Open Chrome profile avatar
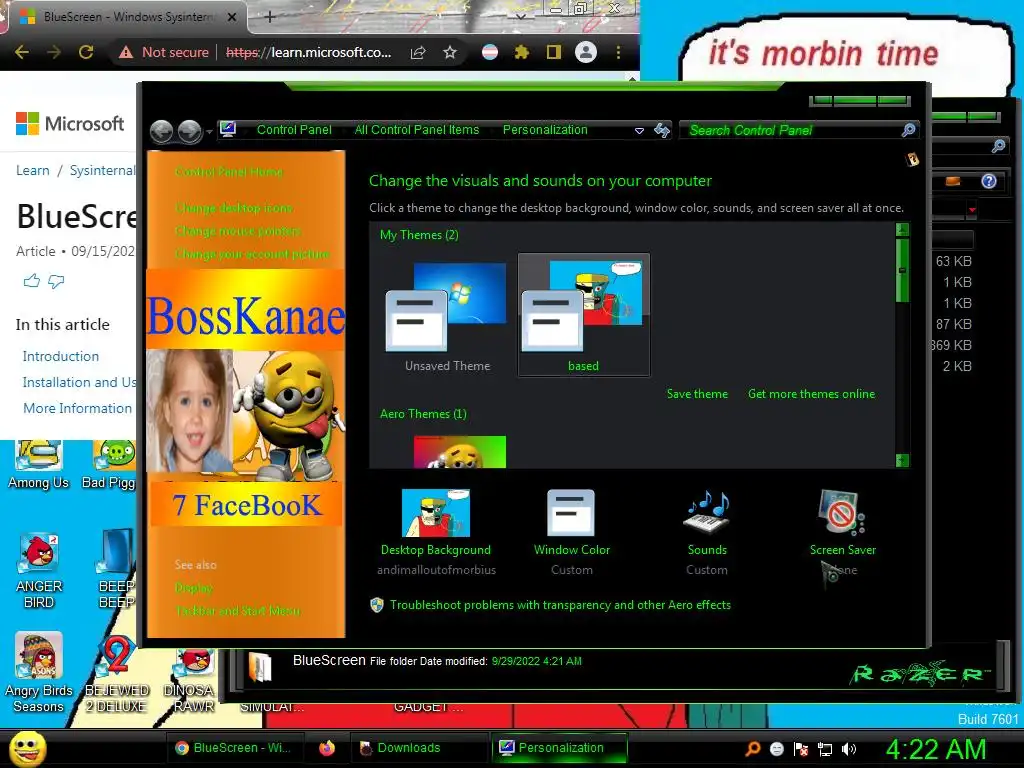This screenshot has width=1024, height=768. click(586, 52)
